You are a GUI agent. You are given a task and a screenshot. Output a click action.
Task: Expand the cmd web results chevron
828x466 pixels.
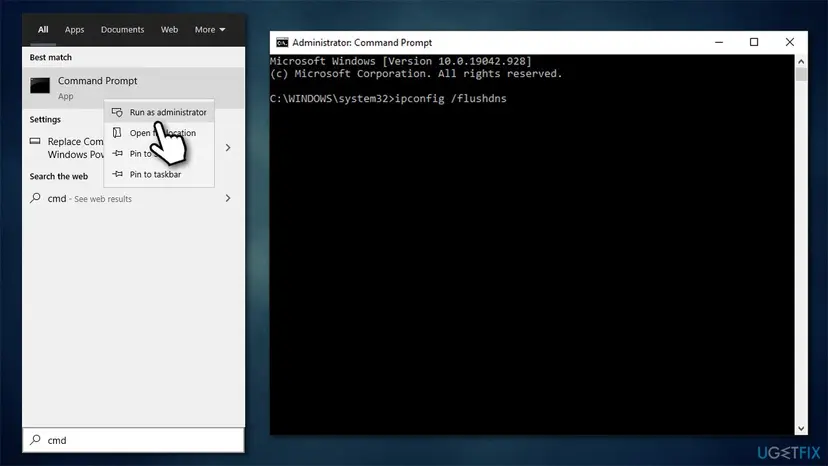(228, 198)
